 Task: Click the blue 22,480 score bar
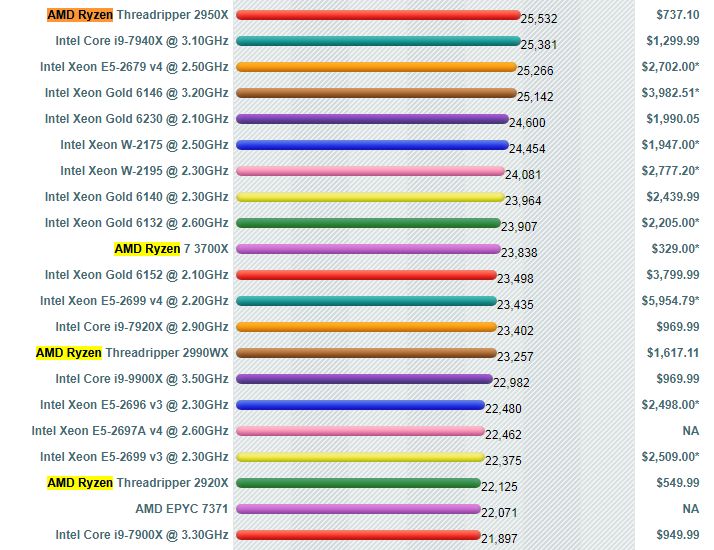360,405
